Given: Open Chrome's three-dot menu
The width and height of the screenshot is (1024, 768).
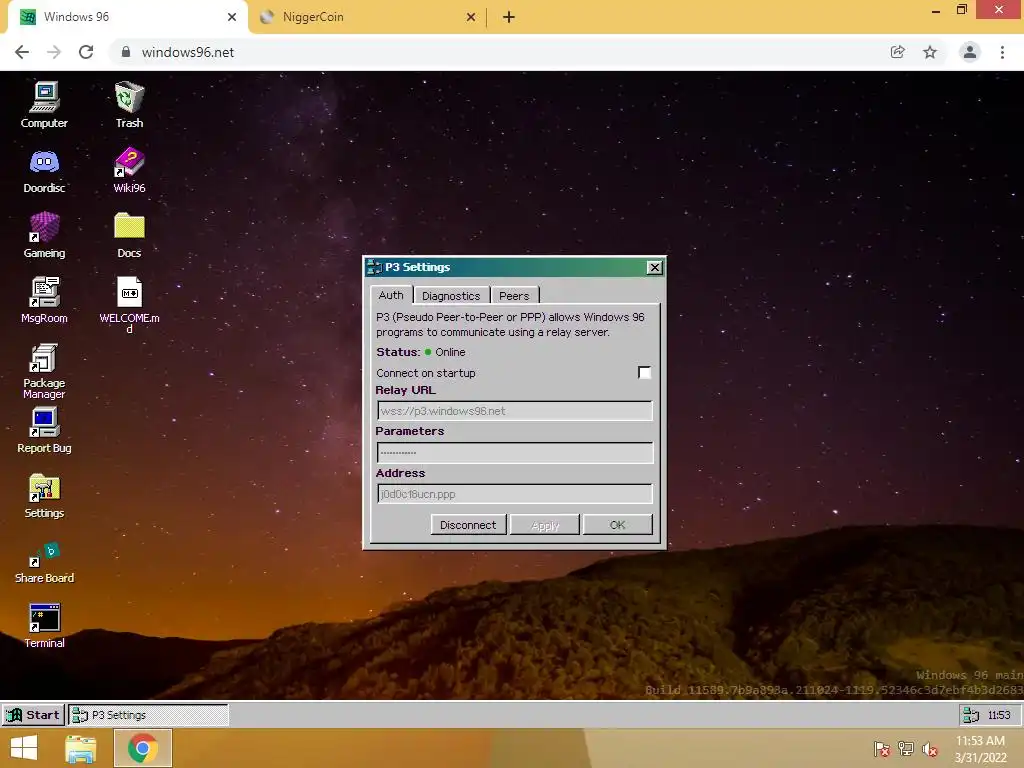Looking at the screenshot, I should tap(1002, 52).
